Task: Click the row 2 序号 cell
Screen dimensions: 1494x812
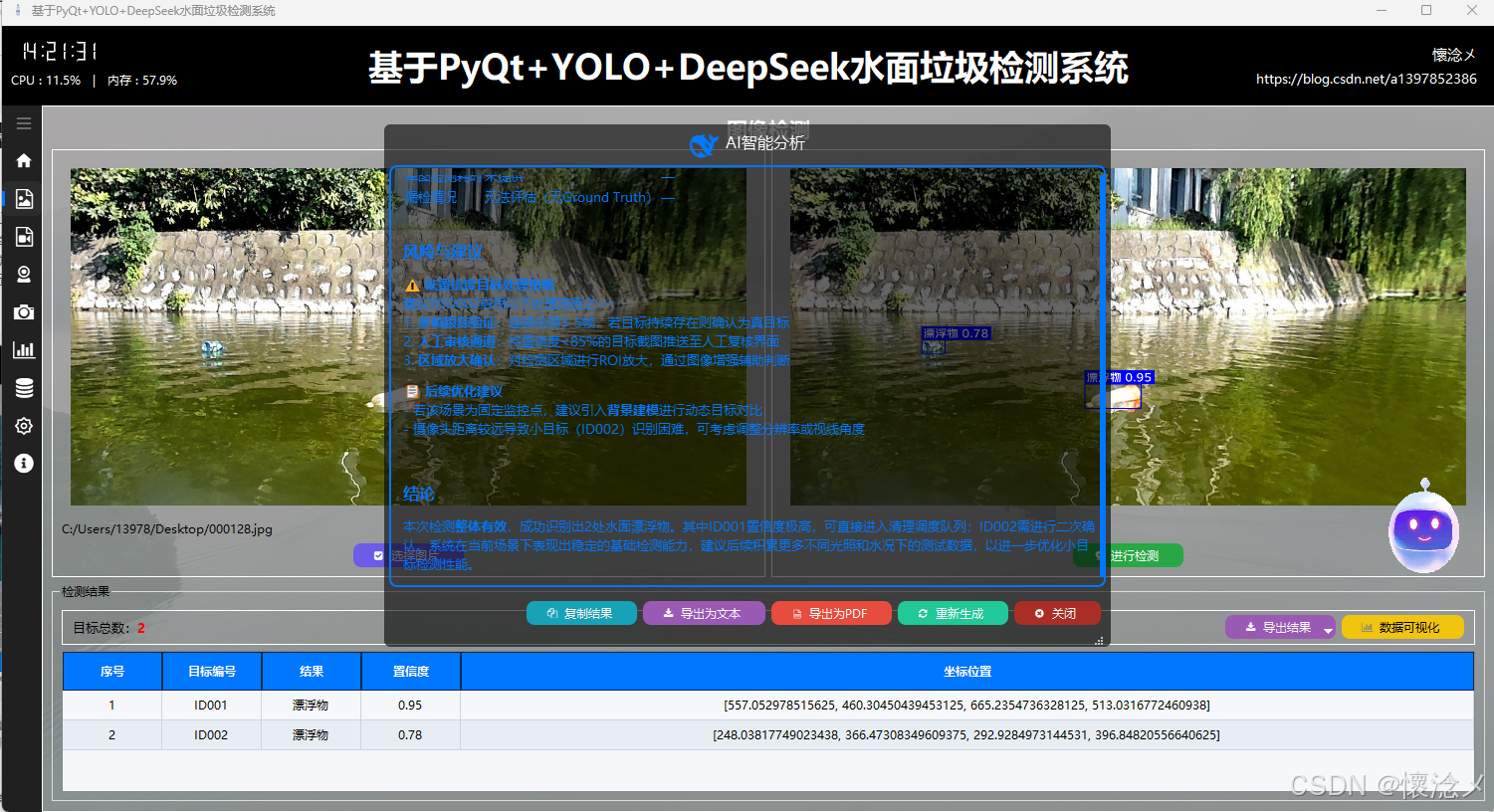Action: (111, 735)
